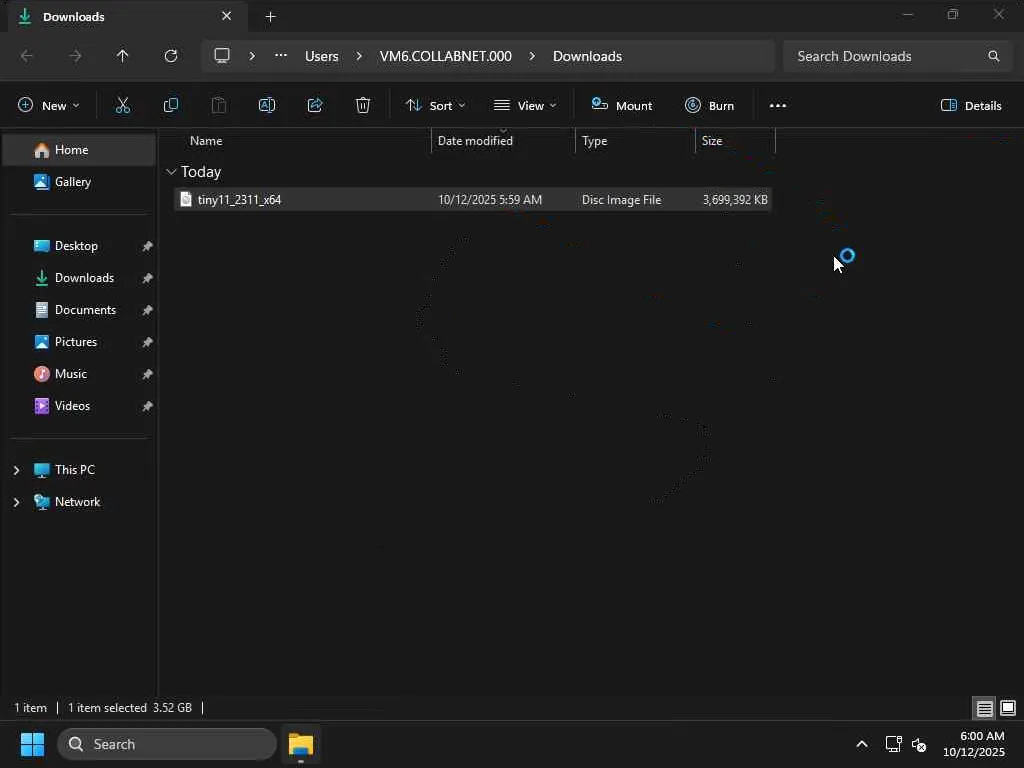This screenshot has width=1024, height=768.
Task: Open the Windows Start menu
Action: pos(32,744)
